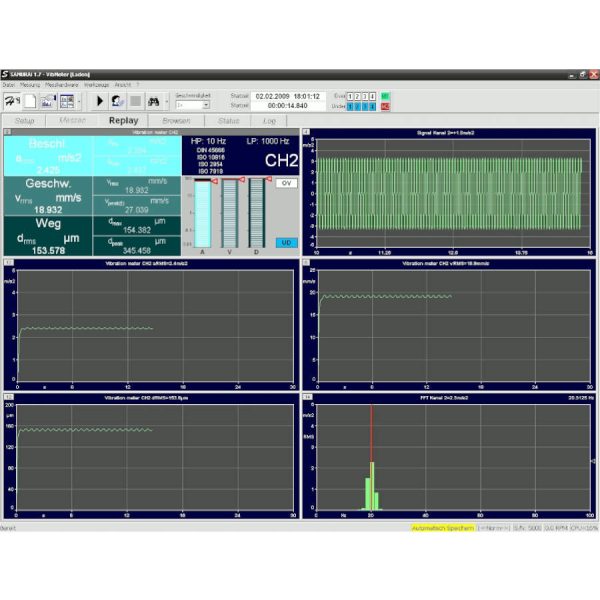This screenshot has width=600, height=600.
Task: Click the displacement peak value 345.458
Action: click(136, 251)
